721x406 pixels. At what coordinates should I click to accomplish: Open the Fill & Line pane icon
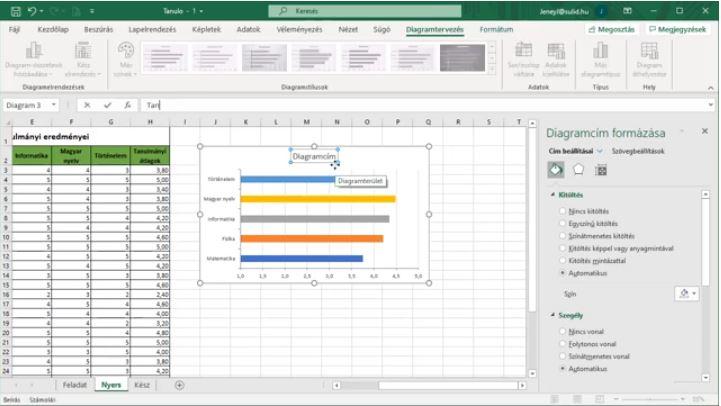pos(556,170)
